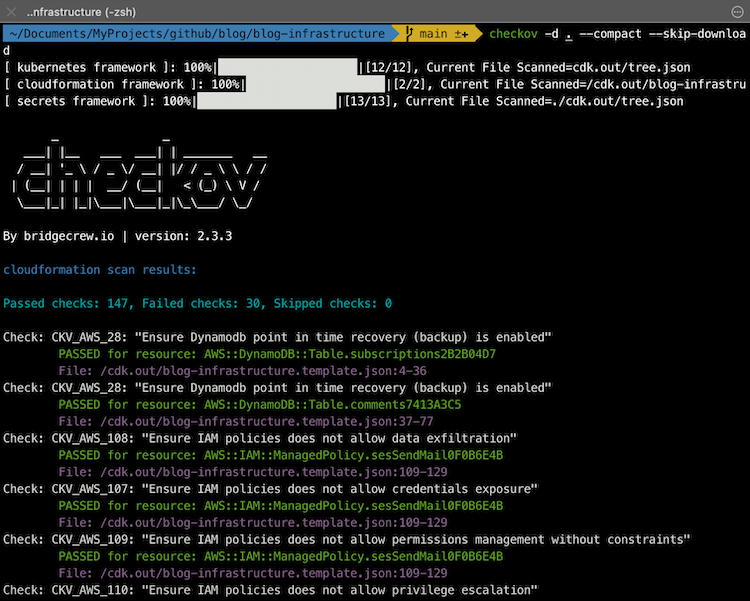This screenshot has height=601, width=750.
Task: Click "Skipped checks: 0" summary
Action: [332, 303]
